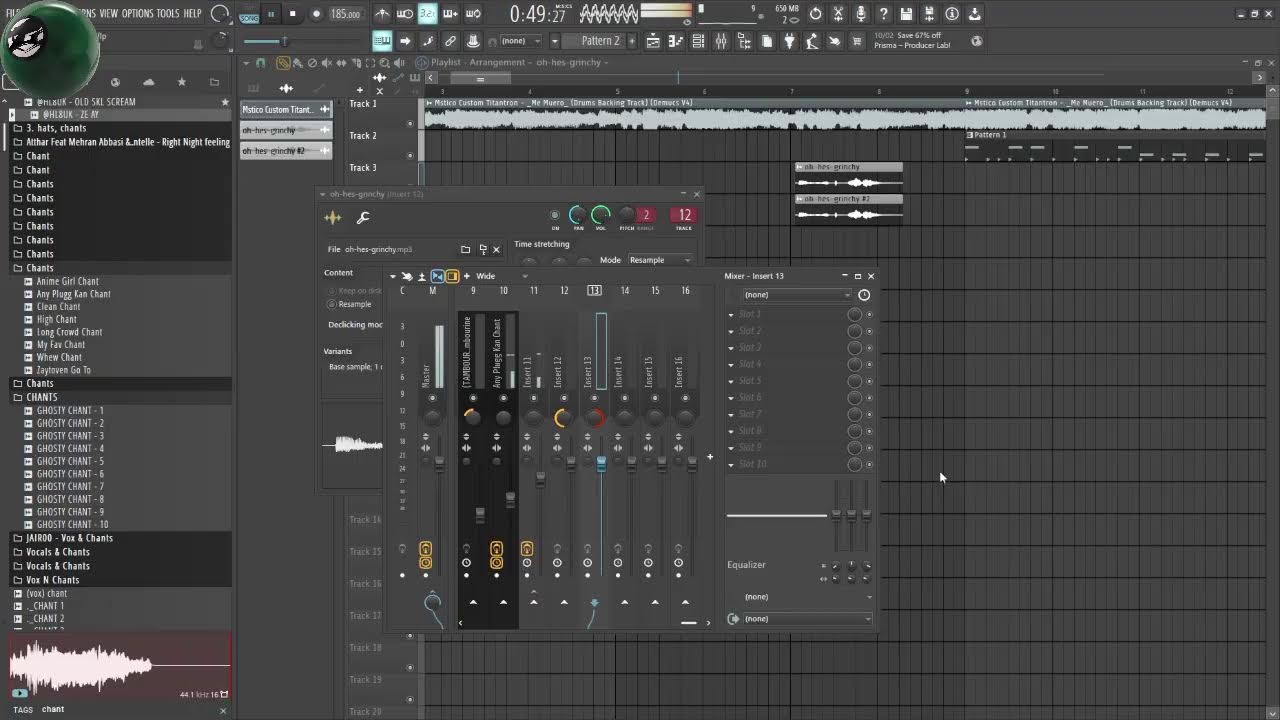
Task: Pause playback using the transport pause button
Action: (270, 14)
